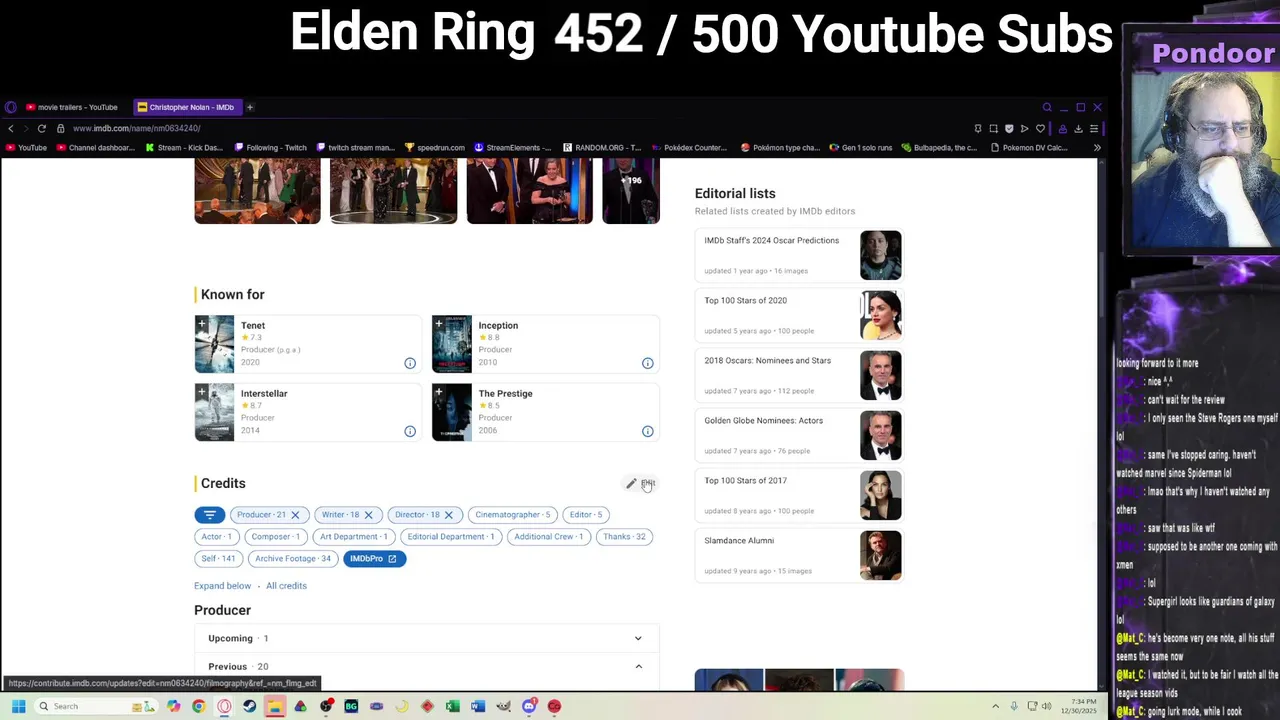Remove the Director filter chip
1280x720 pixels.
(x=448, y=515)
